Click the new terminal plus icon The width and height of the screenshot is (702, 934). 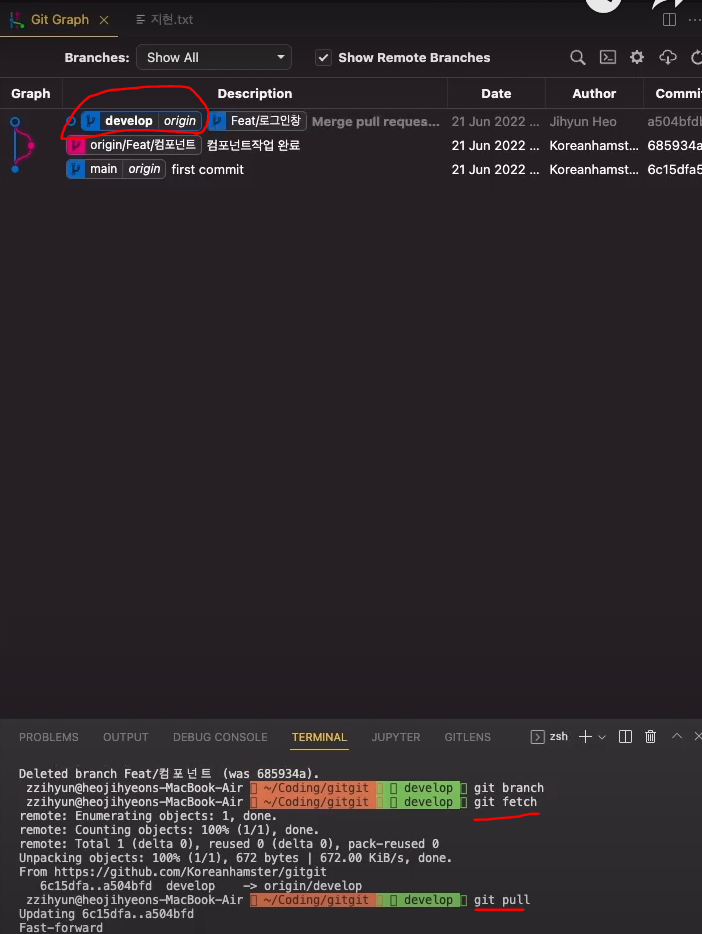585,737
